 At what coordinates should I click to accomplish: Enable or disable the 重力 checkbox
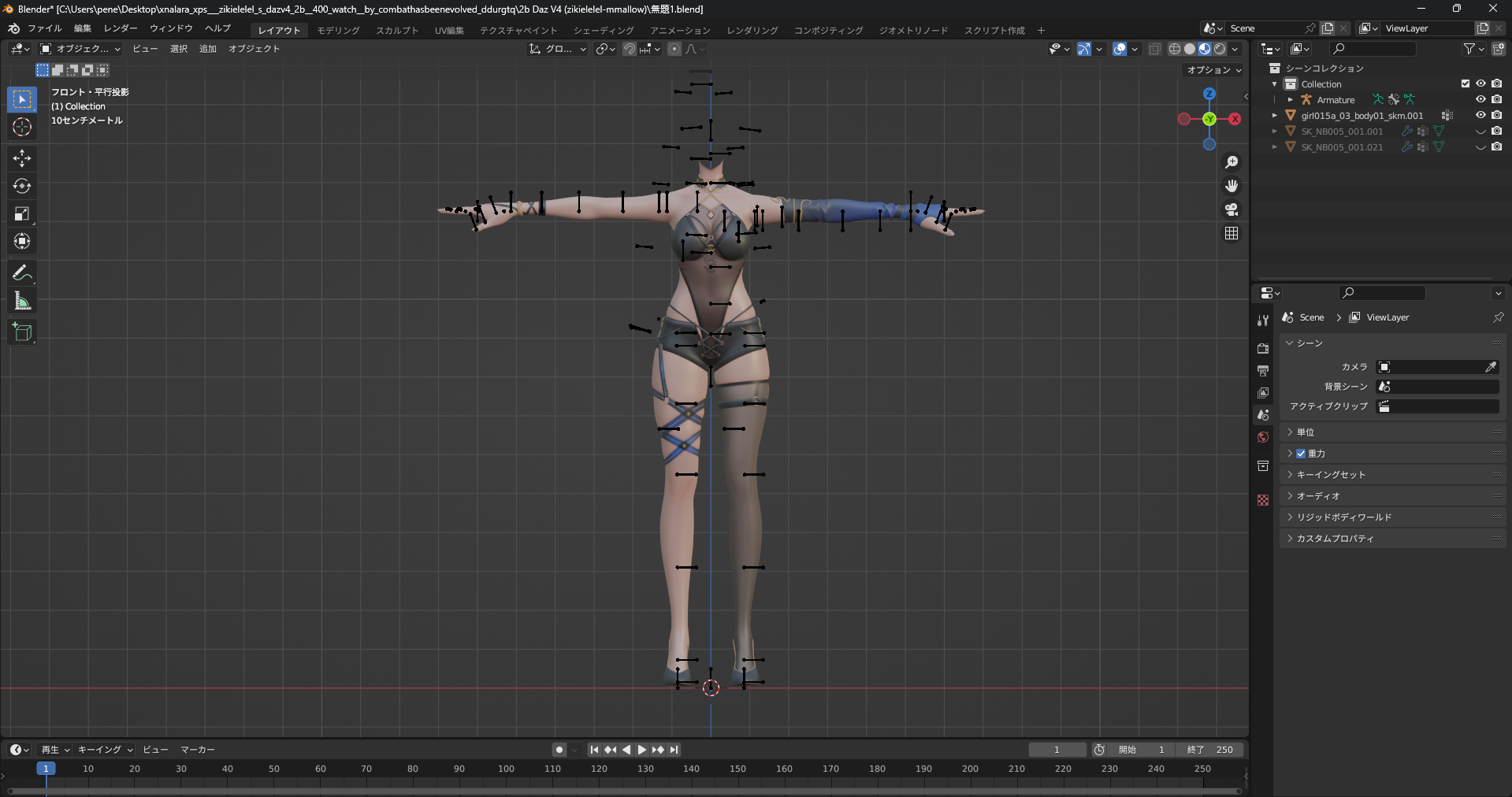point(1301,454)
